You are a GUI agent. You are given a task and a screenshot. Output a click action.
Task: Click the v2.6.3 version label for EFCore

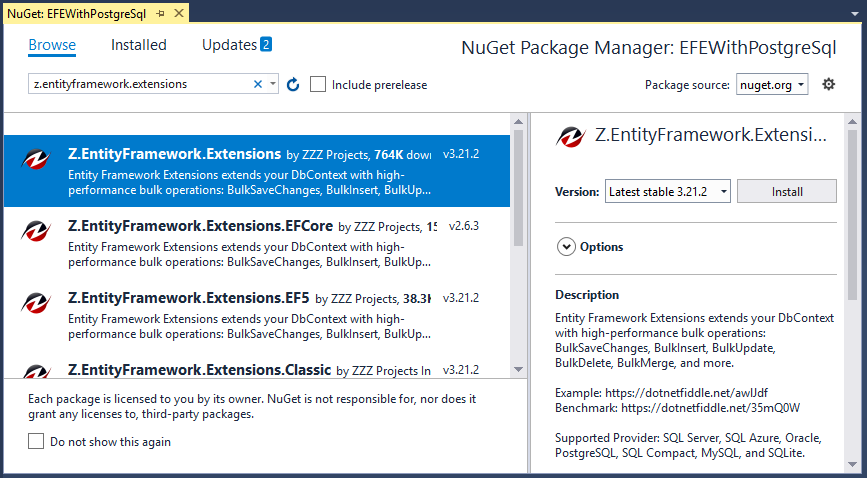pyautogui.click(x=464, y=226)
